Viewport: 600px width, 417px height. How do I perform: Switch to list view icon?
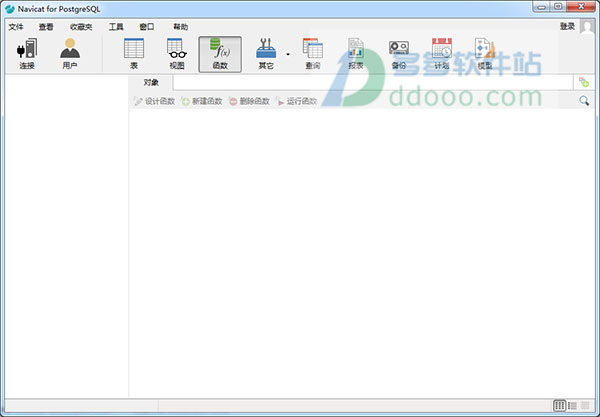[x=572, y=405]
